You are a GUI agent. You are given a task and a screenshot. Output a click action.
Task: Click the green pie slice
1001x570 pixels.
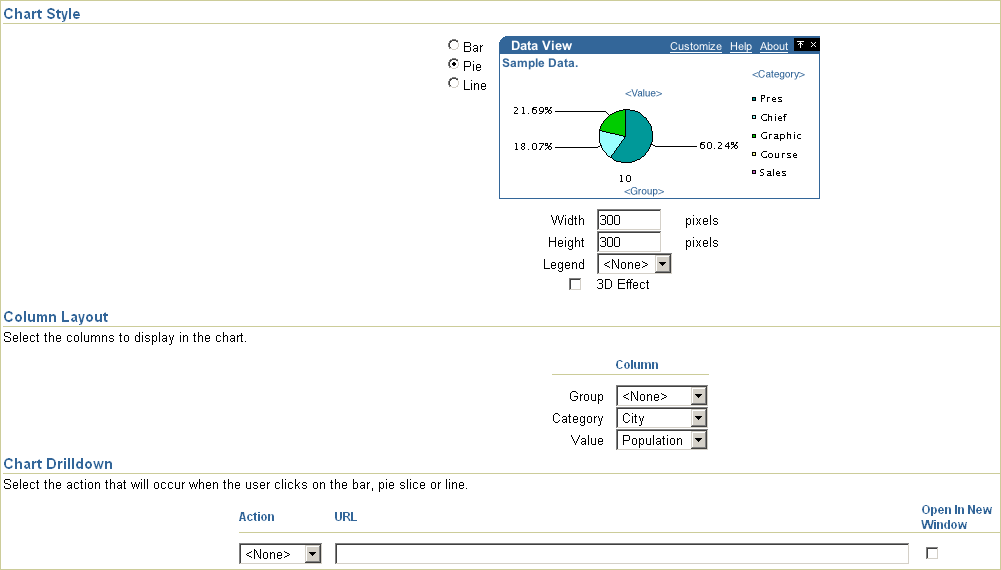[615, 121]
